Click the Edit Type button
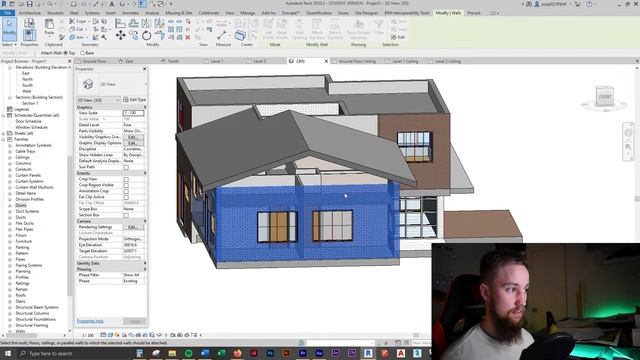The height and width of the screenshot is (360, 640). (x=134, y=100)
